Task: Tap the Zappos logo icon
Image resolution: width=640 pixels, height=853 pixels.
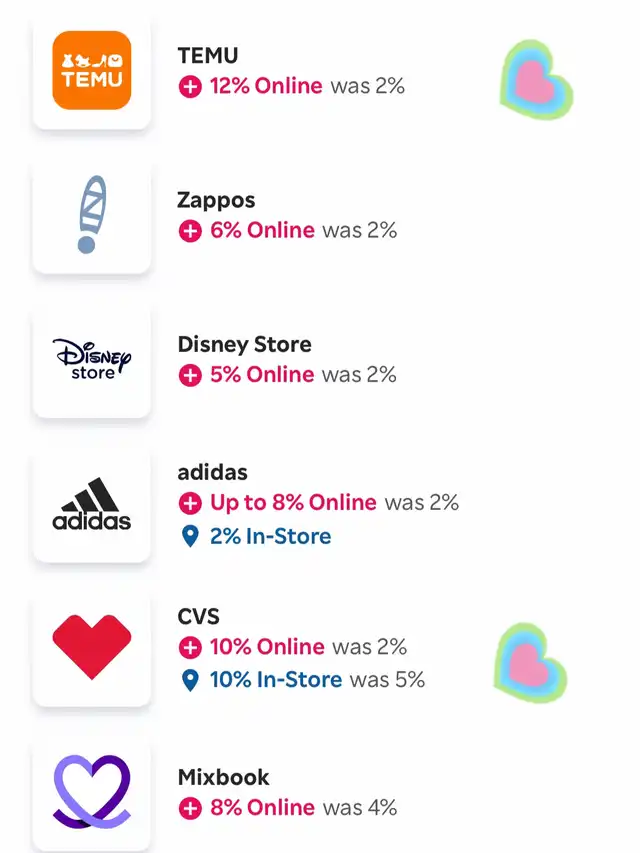Action: pyautogui.click(x=91, y=214)
